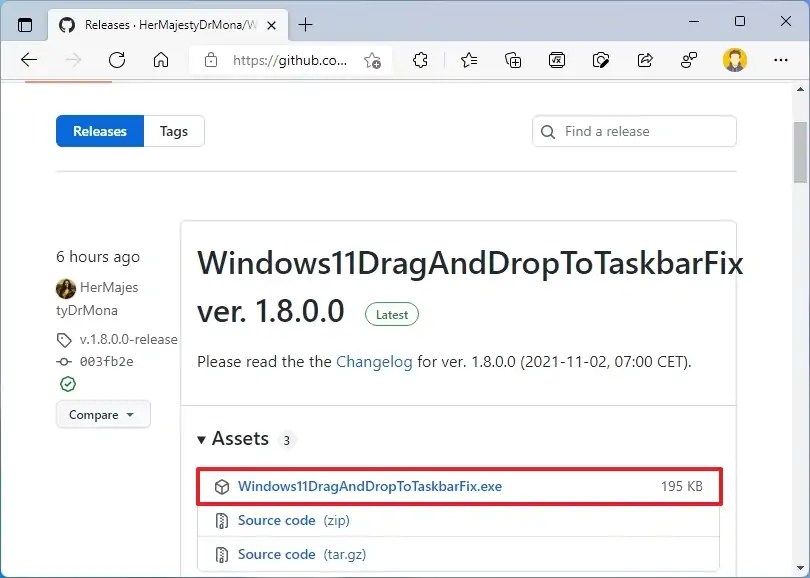Launch the Math Solver tool
The height and width of the screenshot is (578, 810).
(557, 60)
